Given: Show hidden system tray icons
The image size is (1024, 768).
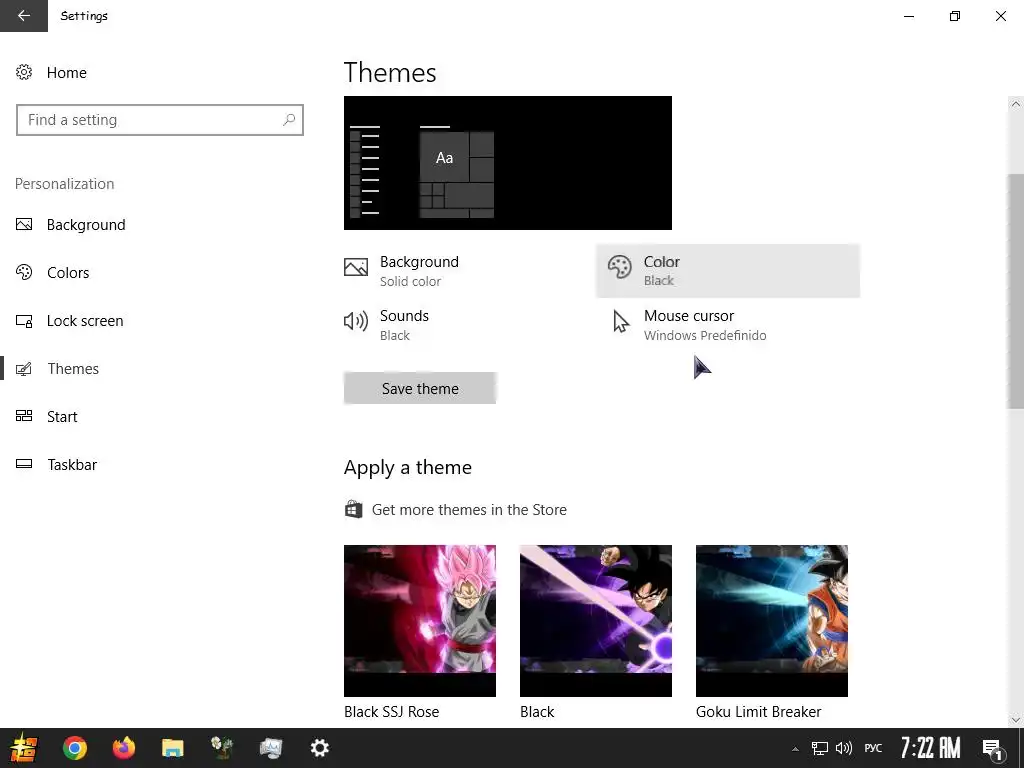Looking at the screenshot, I should click(795, 749).
